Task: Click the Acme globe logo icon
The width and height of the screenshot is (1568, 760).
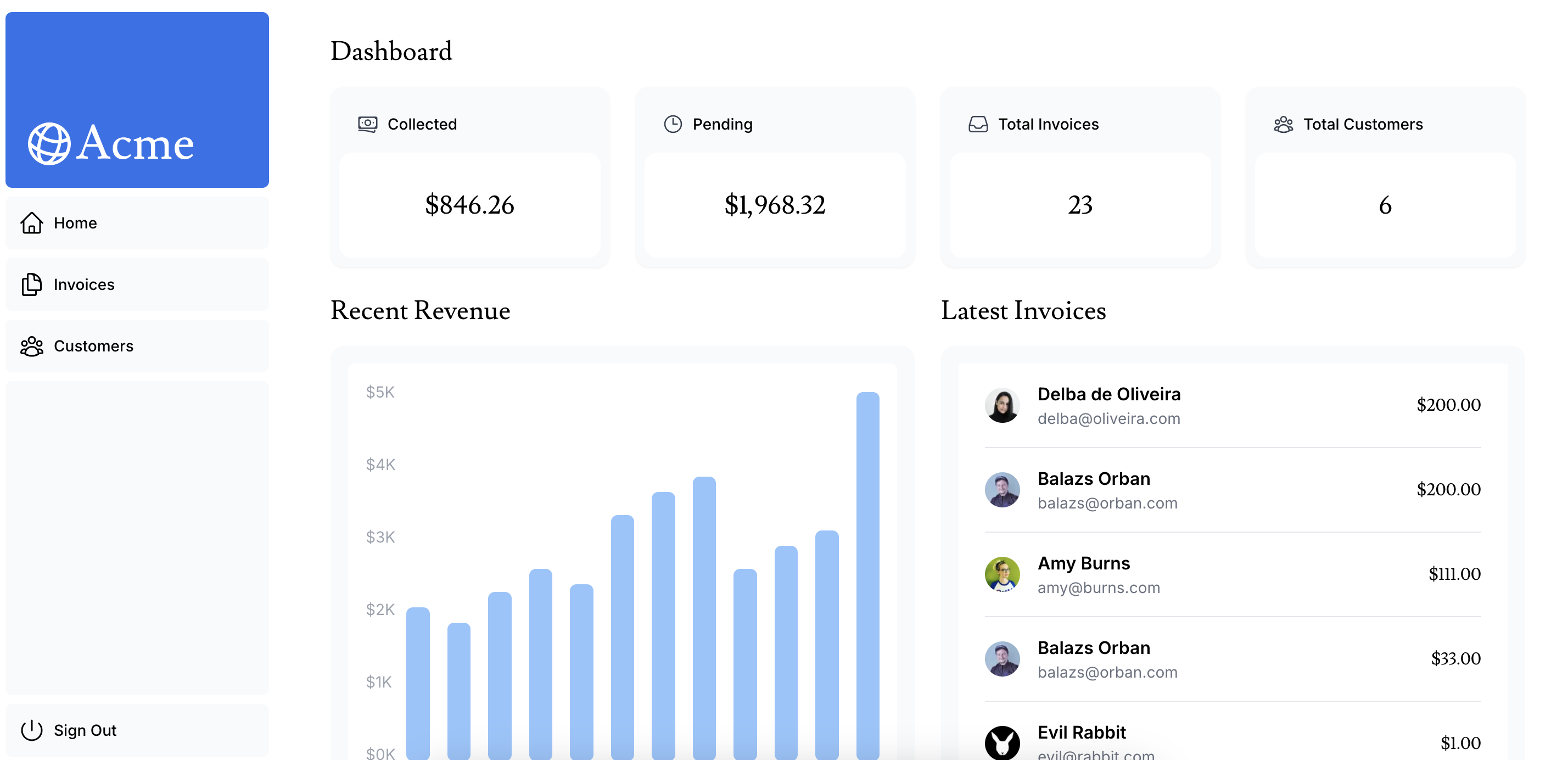Action: pyautogui.click(x=49, y=144)
